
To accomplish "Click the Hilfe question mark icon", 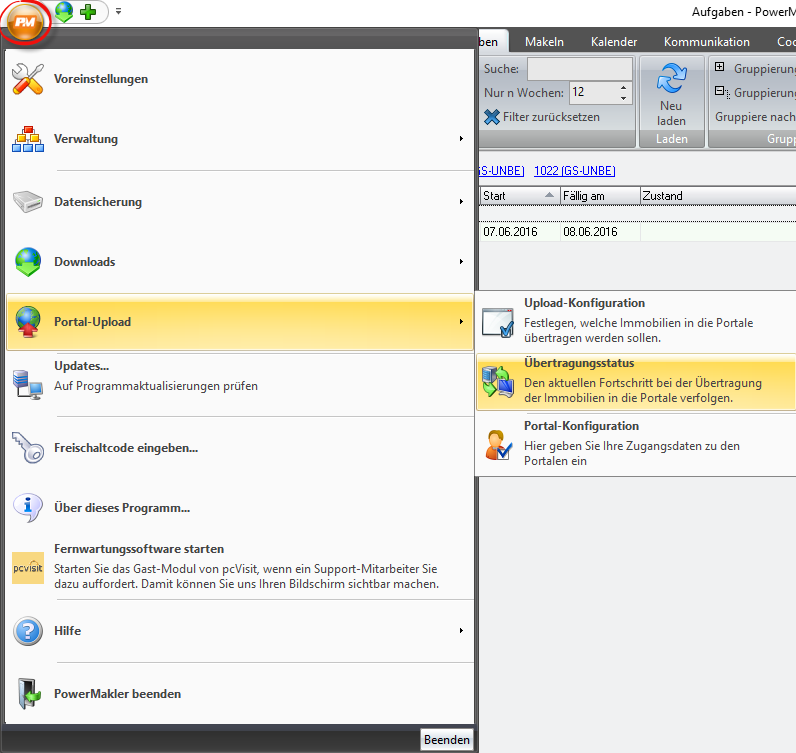I will pyautogui.click(x=28, y=631).
